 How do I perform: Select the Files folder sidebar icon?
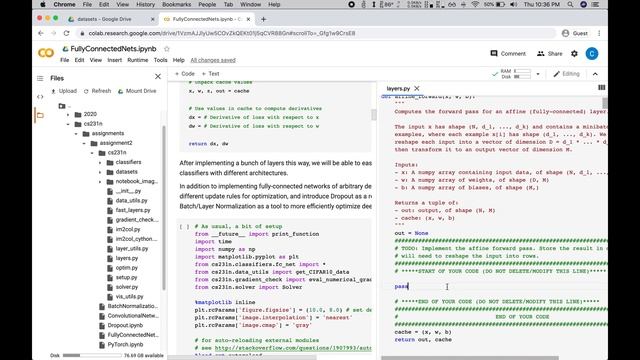pos(40,115)
